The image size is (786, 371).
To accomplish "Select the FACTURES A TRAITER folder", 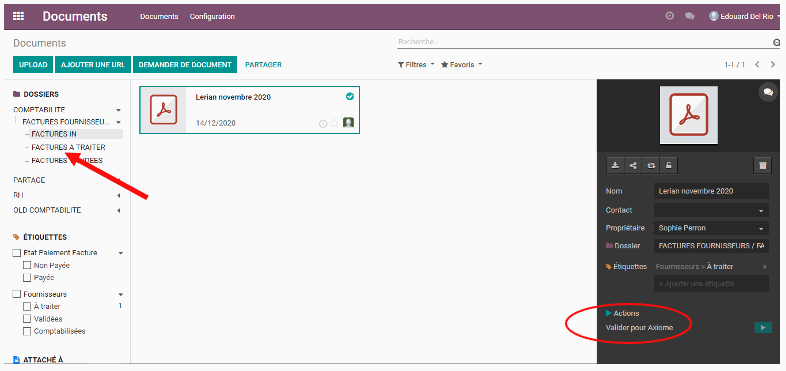I will click(x=68, y=147).
